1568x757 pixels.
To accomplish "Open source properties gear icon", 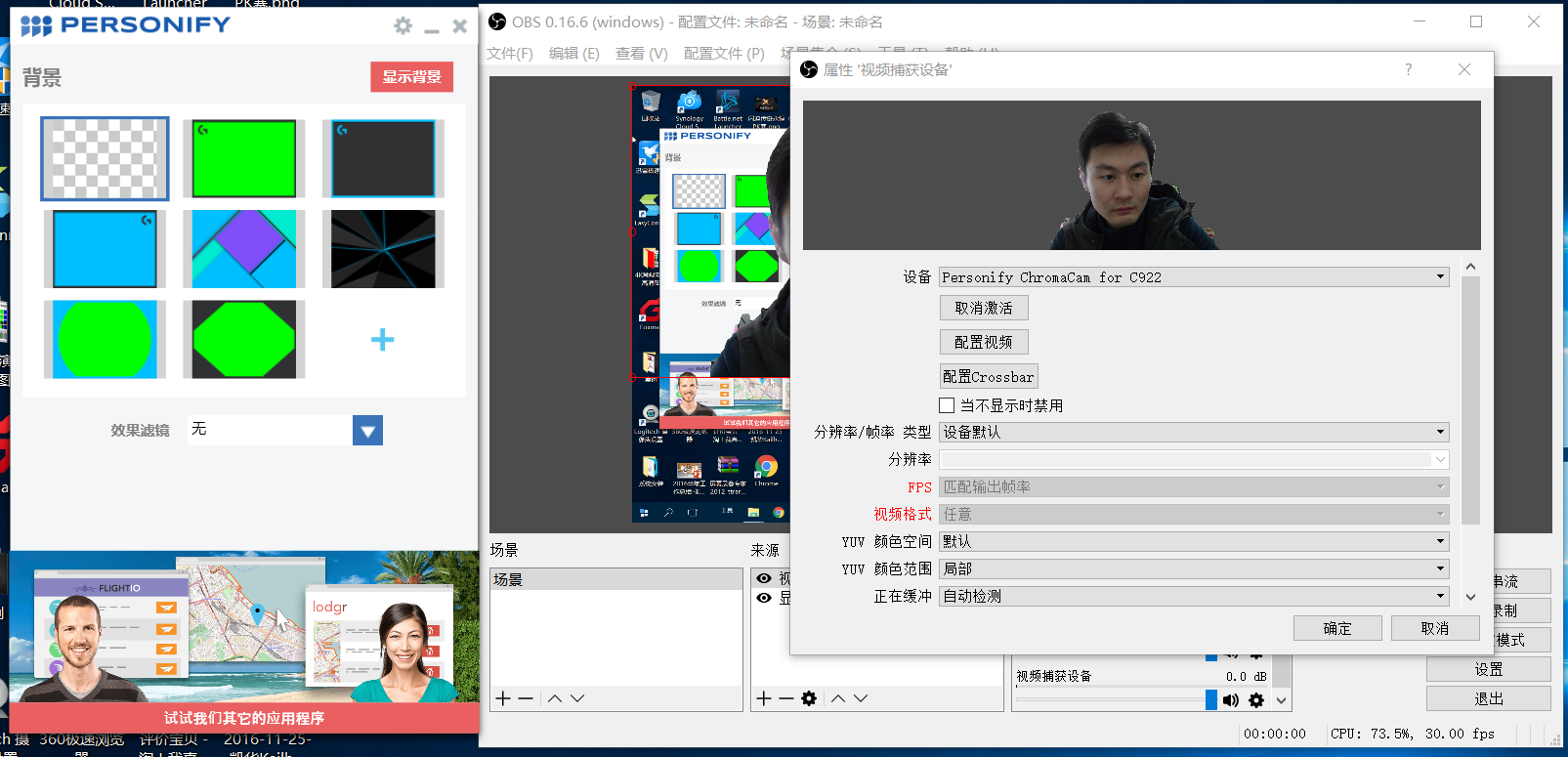I will [x=809, y=698].
